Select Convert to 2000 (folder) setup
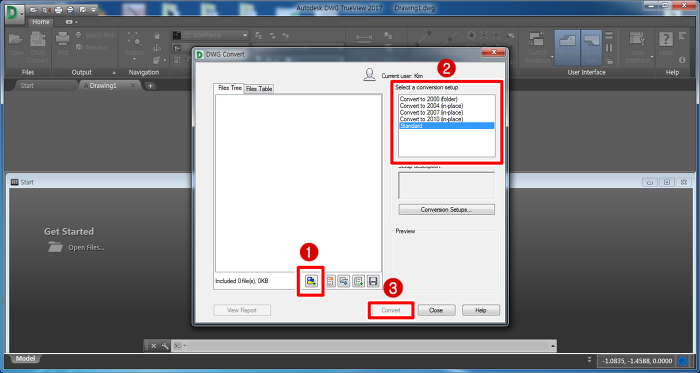Viewport: 700px width, 373px height. coord(429,99)
